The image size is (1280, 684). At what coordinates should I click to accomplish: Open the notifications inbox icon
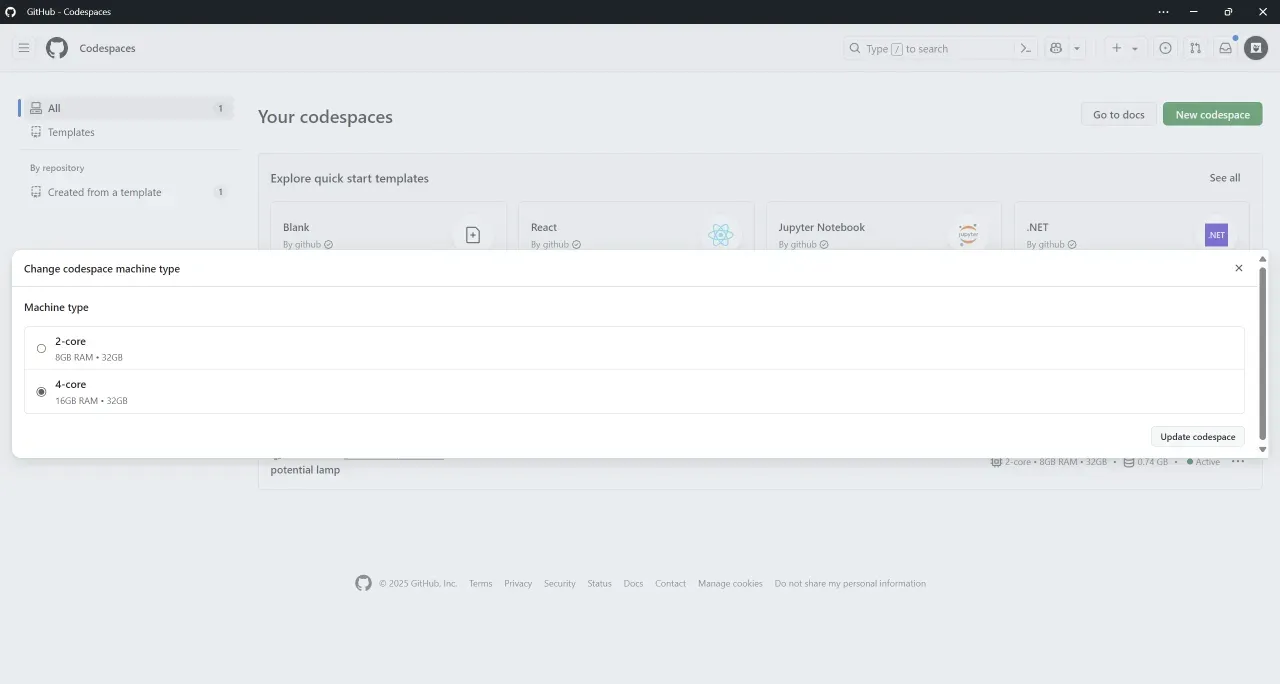[1225, 48]
